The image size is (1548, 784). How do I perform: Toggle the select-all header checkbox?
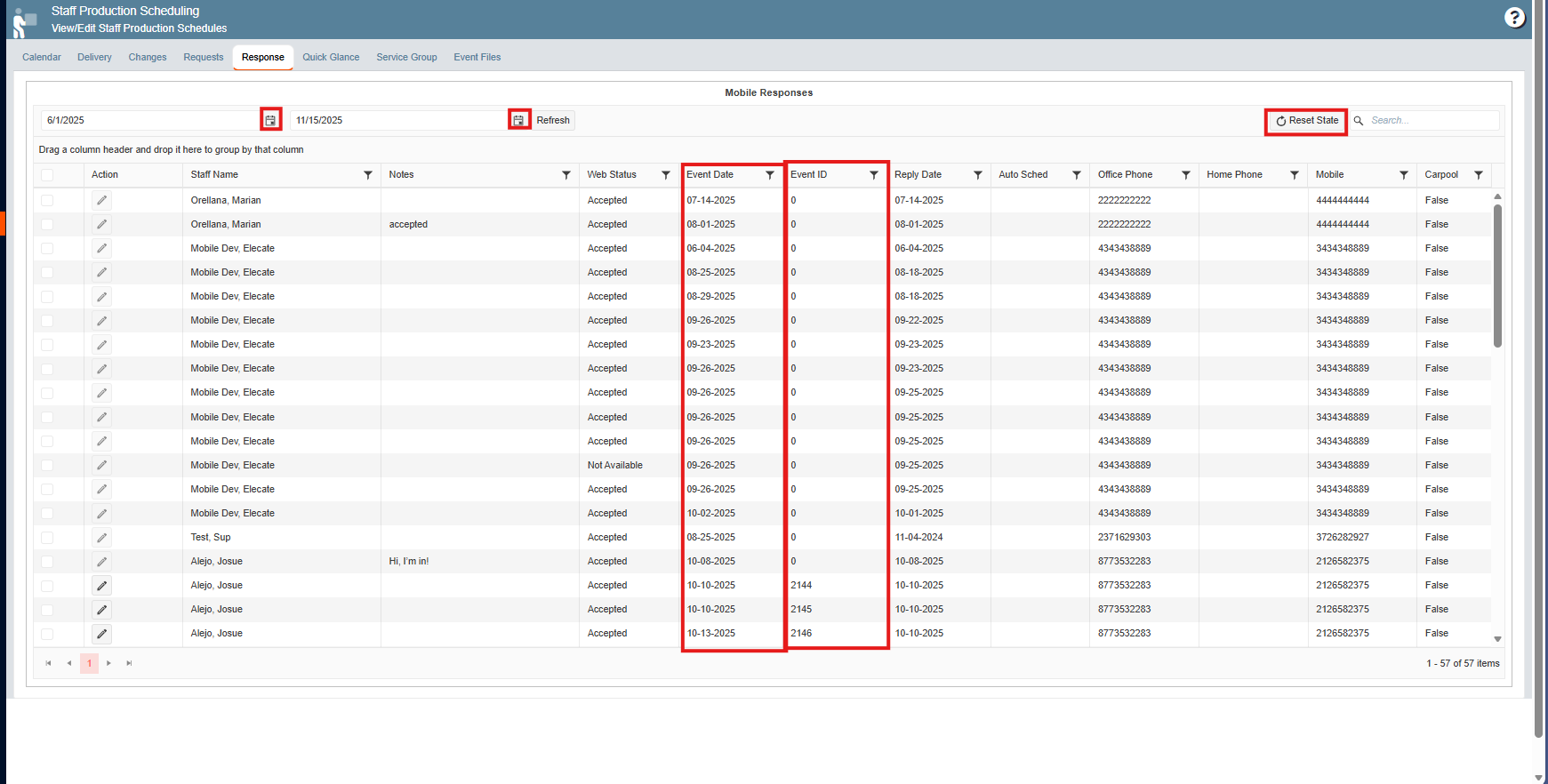pos(47,175)
